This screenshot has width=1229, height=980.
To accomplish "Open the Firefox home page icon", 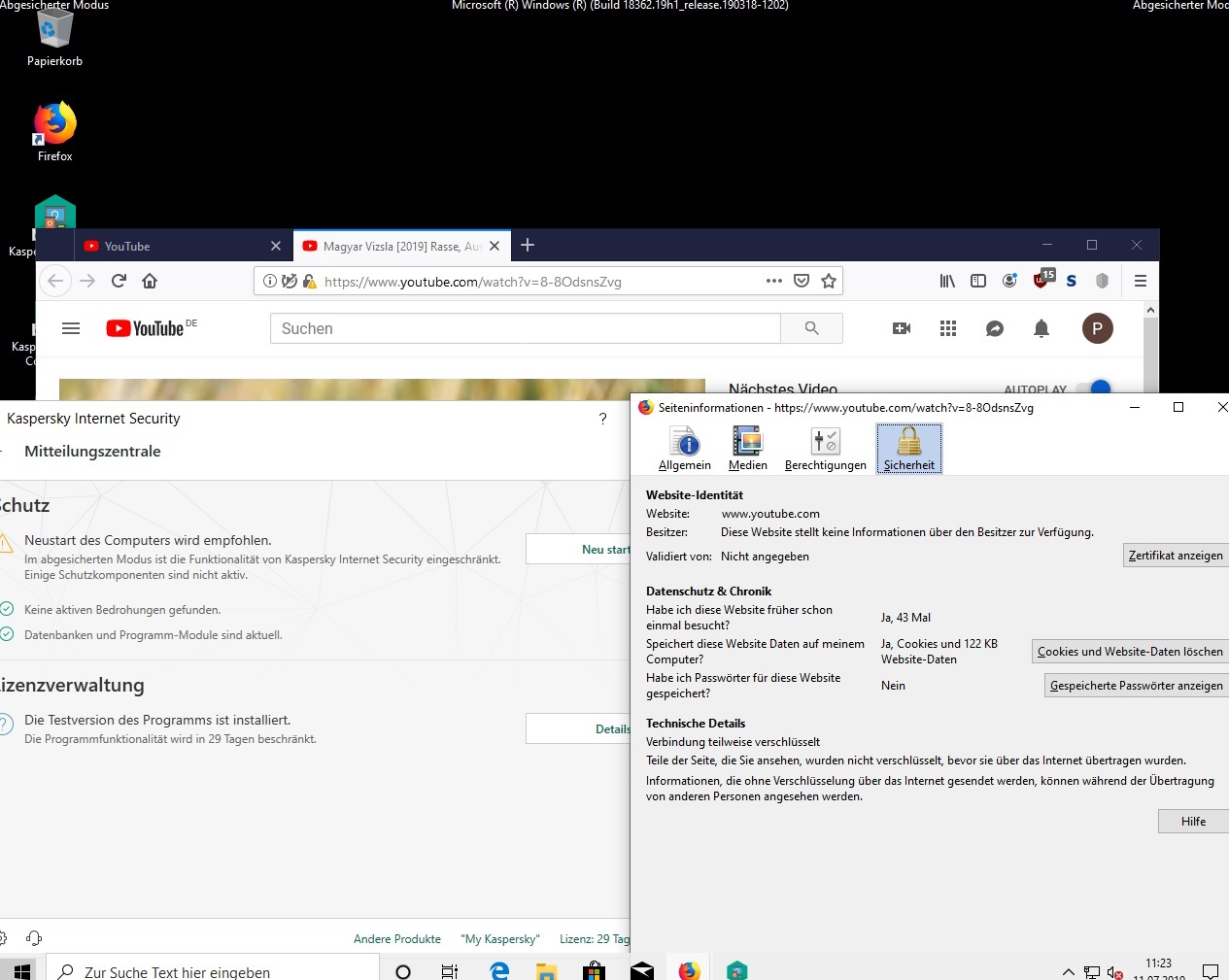I will coord(150,281).
